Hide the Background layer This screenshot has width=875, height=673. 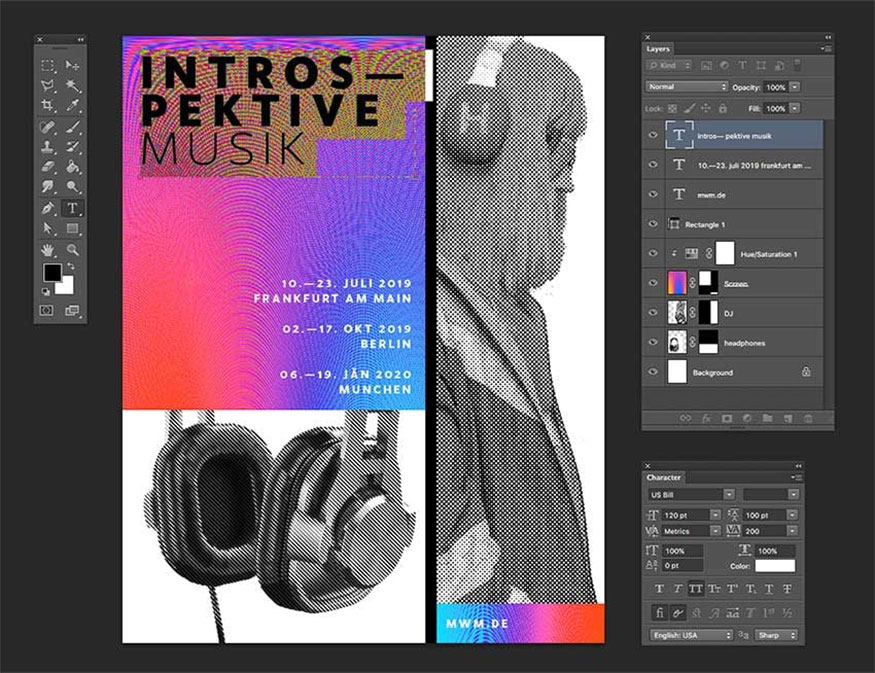click(653, 372)
